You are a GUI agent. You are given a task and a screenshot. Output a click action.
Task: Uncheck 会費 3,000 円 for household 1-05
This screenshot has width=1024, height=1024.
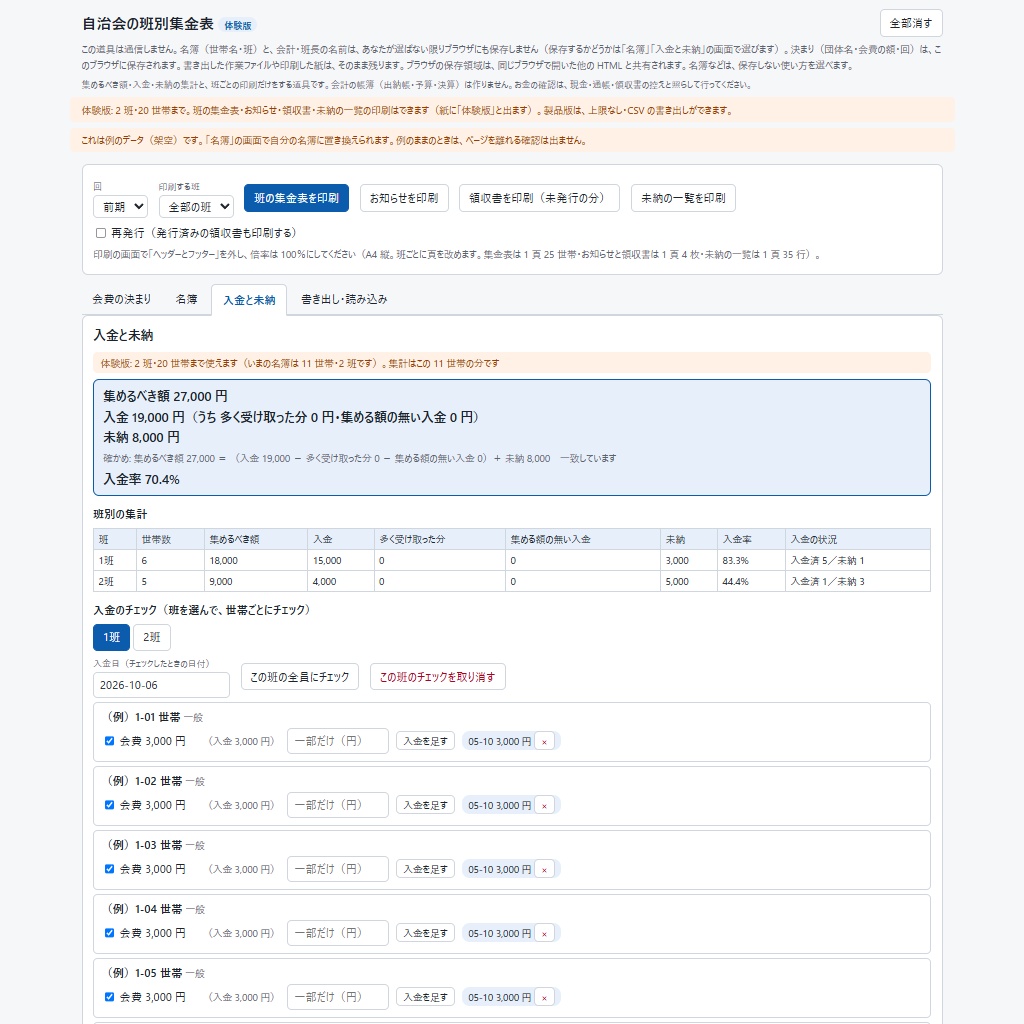tap(110, 997)
